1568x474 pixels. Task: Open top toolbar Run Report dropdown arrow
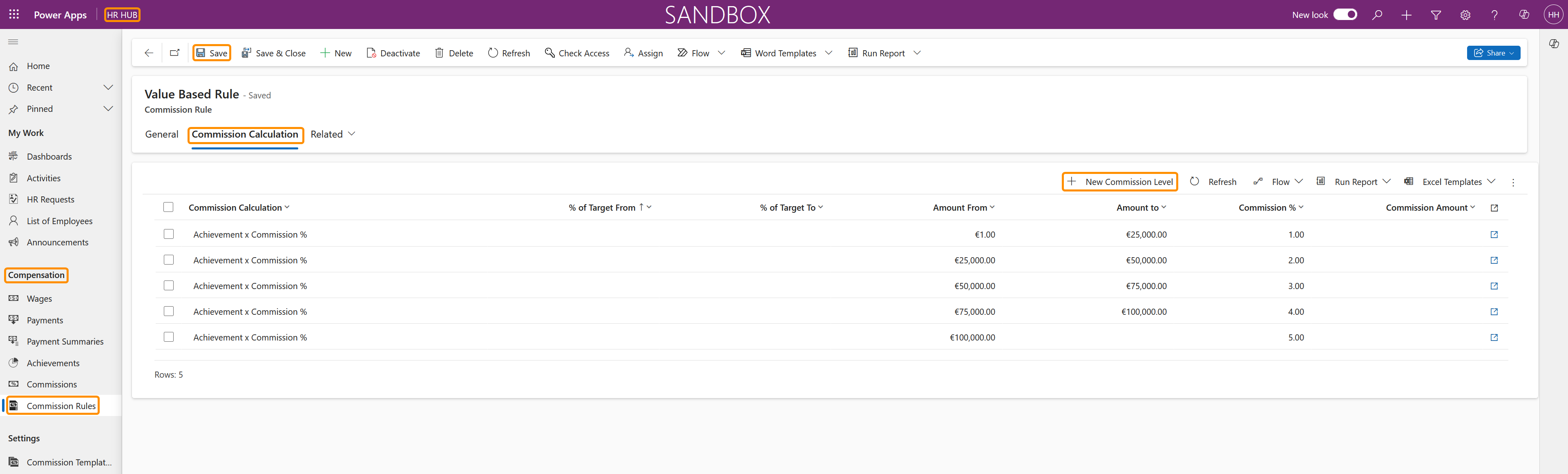point(917,53)
